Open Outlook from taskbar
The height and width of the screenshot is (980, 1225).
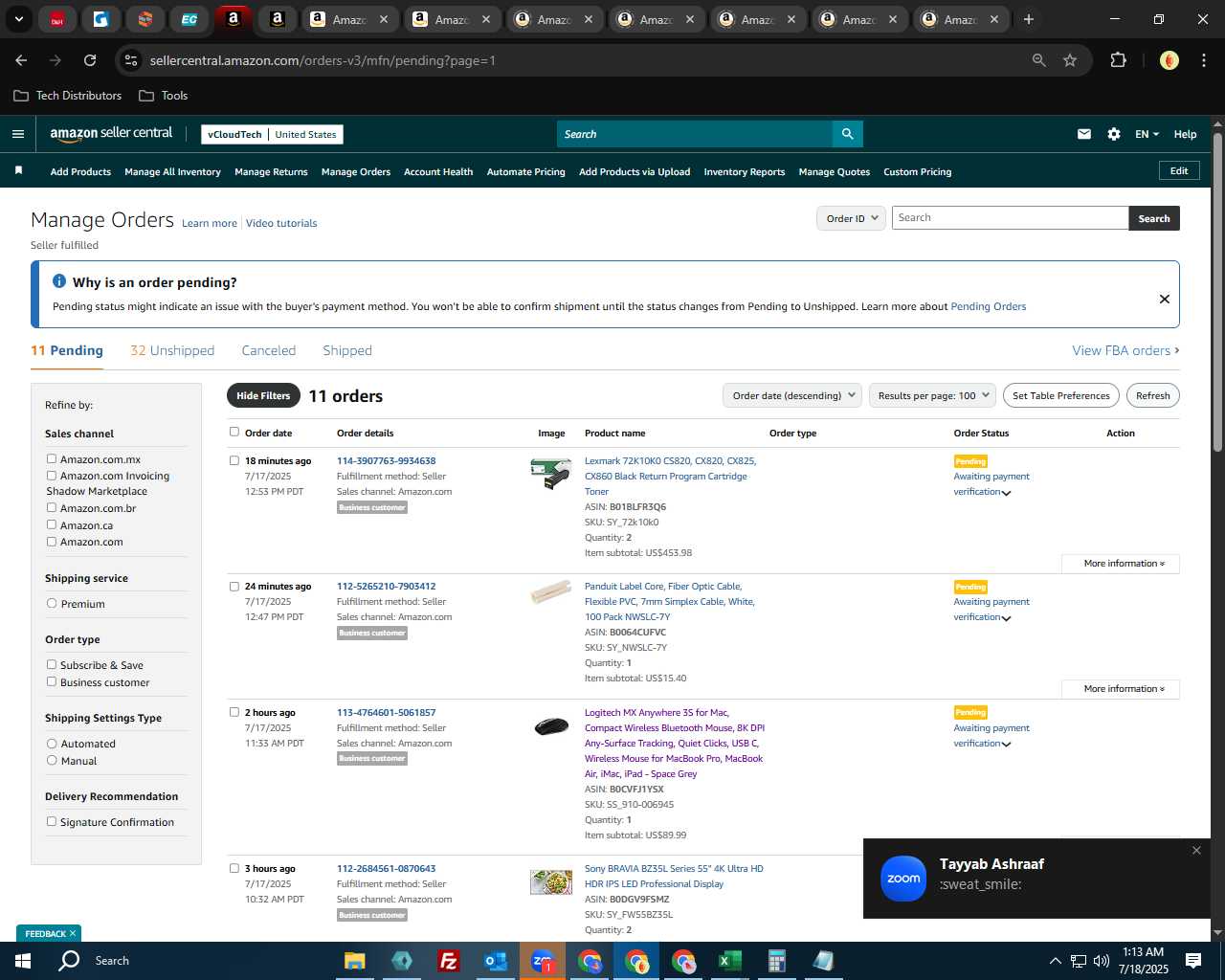click(495, 961)
